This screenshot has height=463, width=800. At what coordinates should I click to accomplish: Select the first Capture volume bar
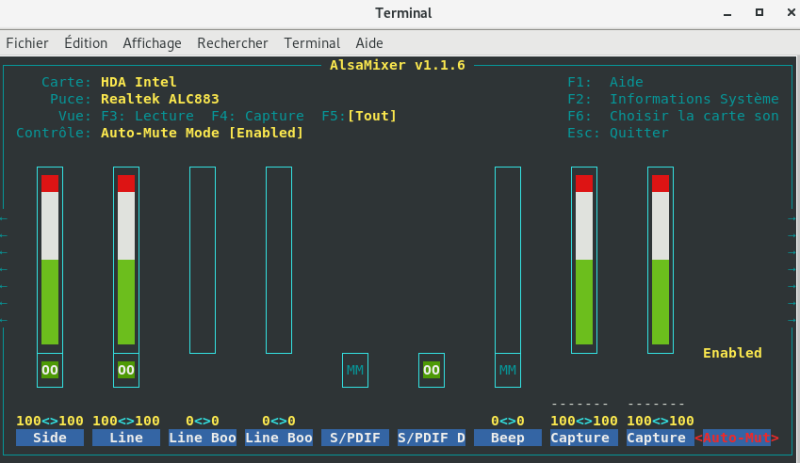tap(584, 260)
